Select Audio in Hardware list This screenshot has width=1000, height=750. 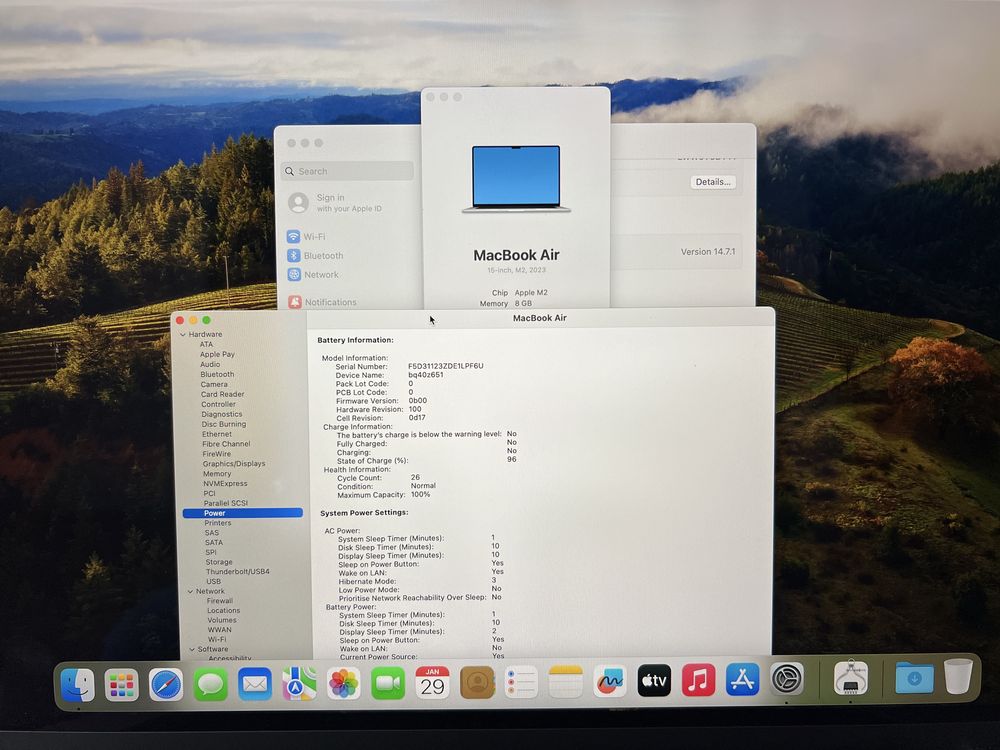(x=210, y=364)
